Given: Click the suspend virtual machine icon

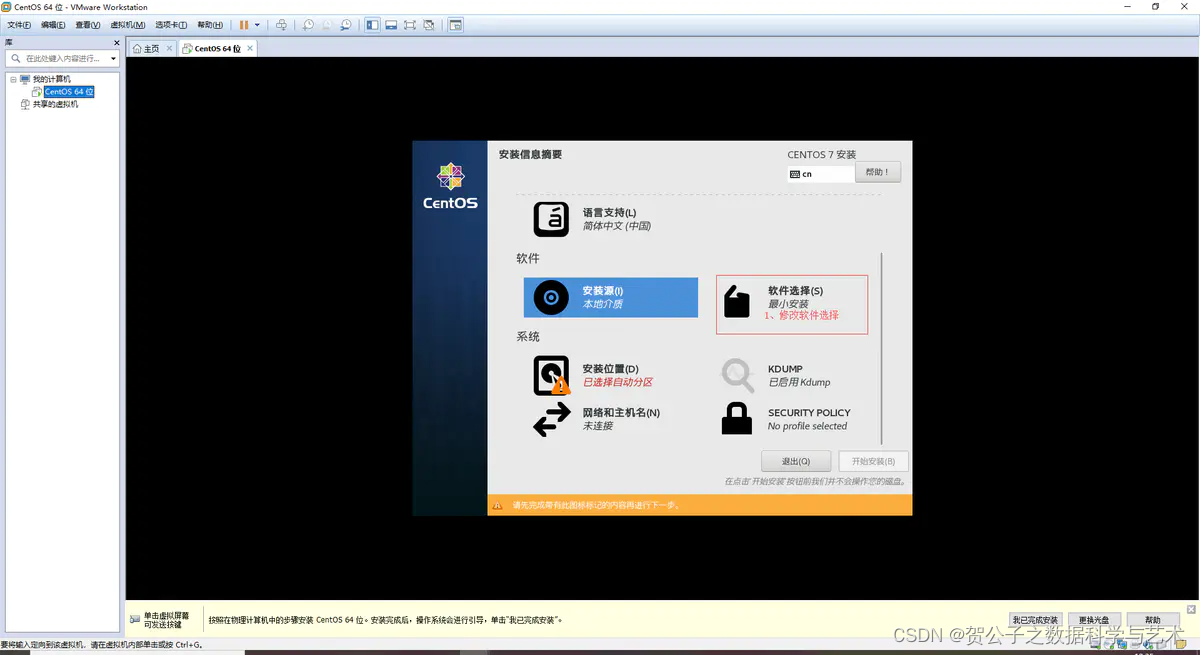Looking at the screenshot, I should (x=245, y=25).
